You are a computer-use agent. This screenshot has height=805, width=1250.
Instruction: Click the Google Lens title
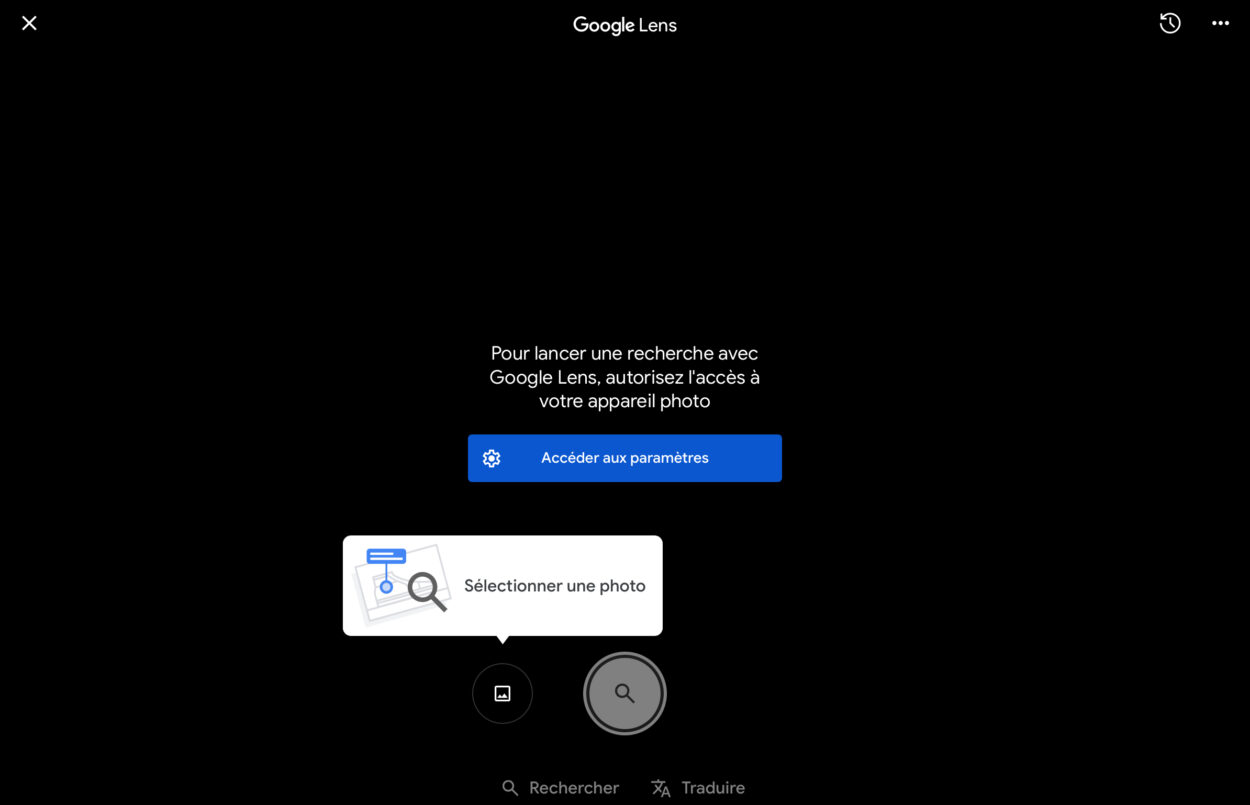click(624, 25)
